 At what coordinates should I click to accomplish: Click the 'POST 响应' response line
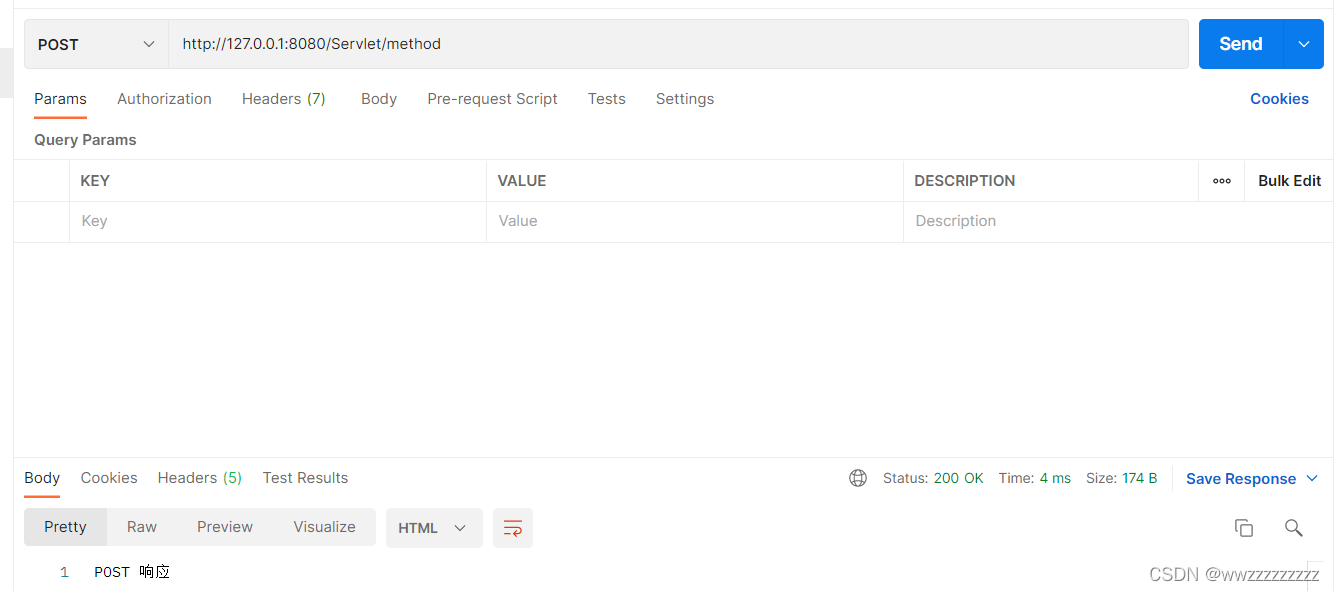[x=132, y=572]
